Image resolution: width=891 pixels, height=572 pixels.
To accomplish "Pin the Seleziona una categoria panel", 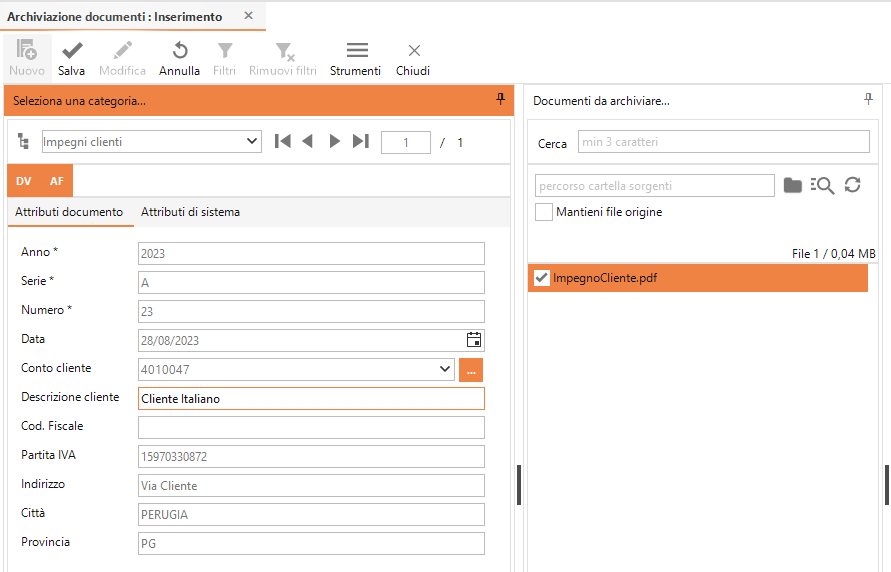I will tap(501, 99).
